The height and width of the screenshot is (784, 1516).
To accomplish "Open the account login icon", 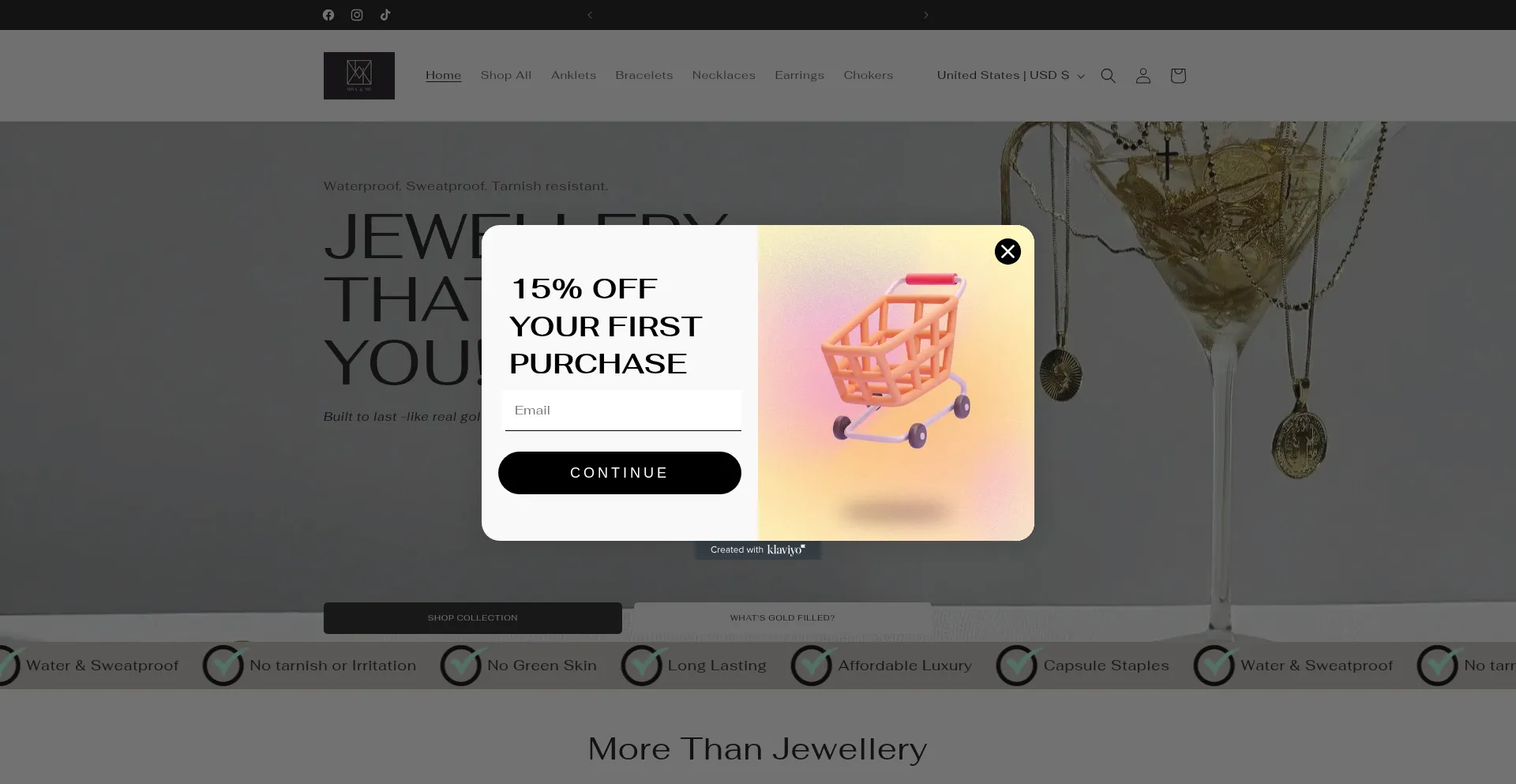I will click(x=1143, y=76).
